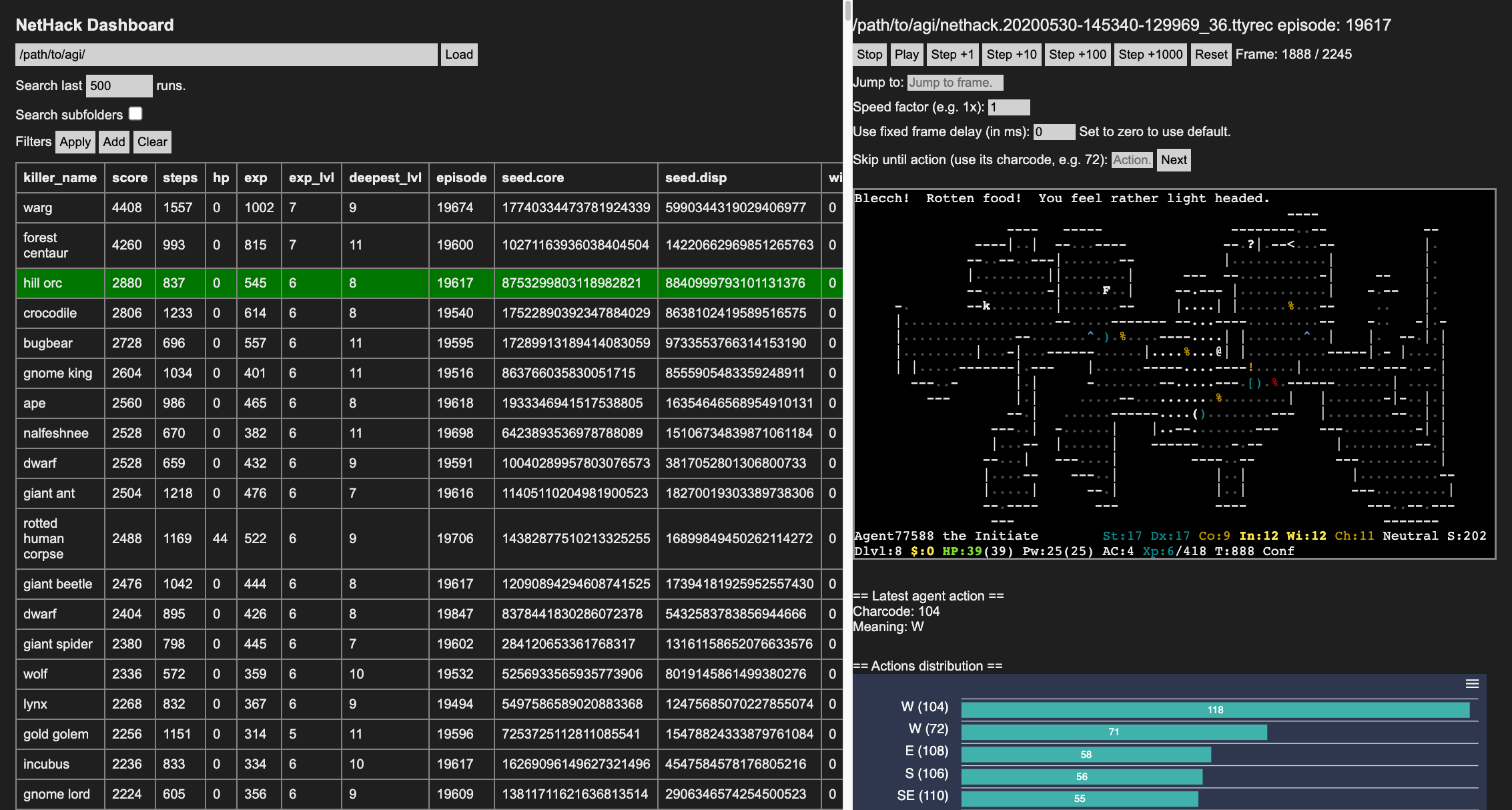Jump ahead using Step +1000

tap(1150, 55)
